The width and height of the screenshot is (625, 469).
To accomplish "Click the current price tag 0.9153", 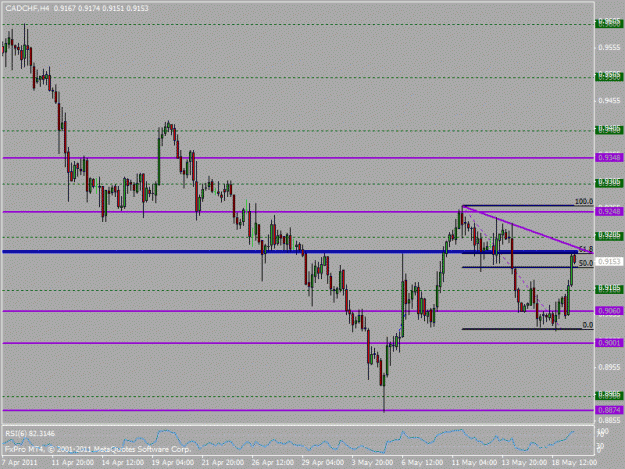I will [609, 262].
